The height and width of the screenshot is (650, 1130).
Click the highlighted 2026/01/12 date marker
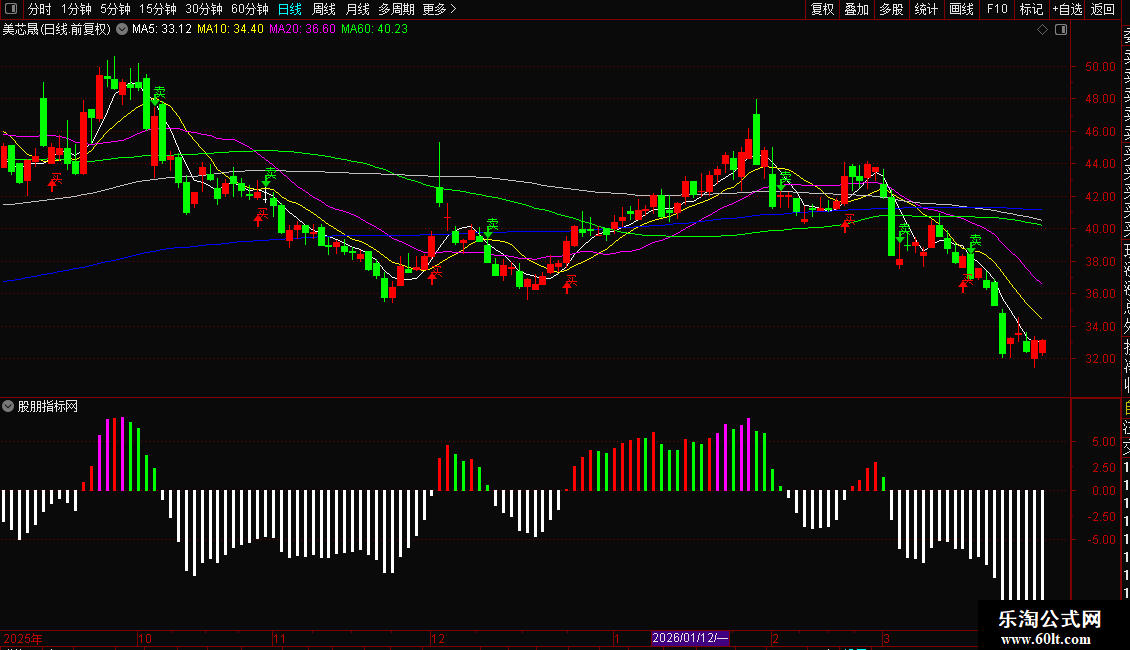tap(690, 638)
